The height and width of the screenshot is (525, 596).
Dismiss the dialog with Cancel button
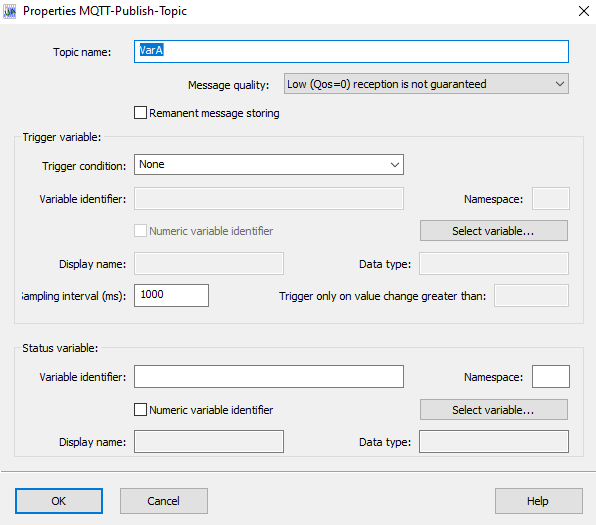[x=164, y=501]
